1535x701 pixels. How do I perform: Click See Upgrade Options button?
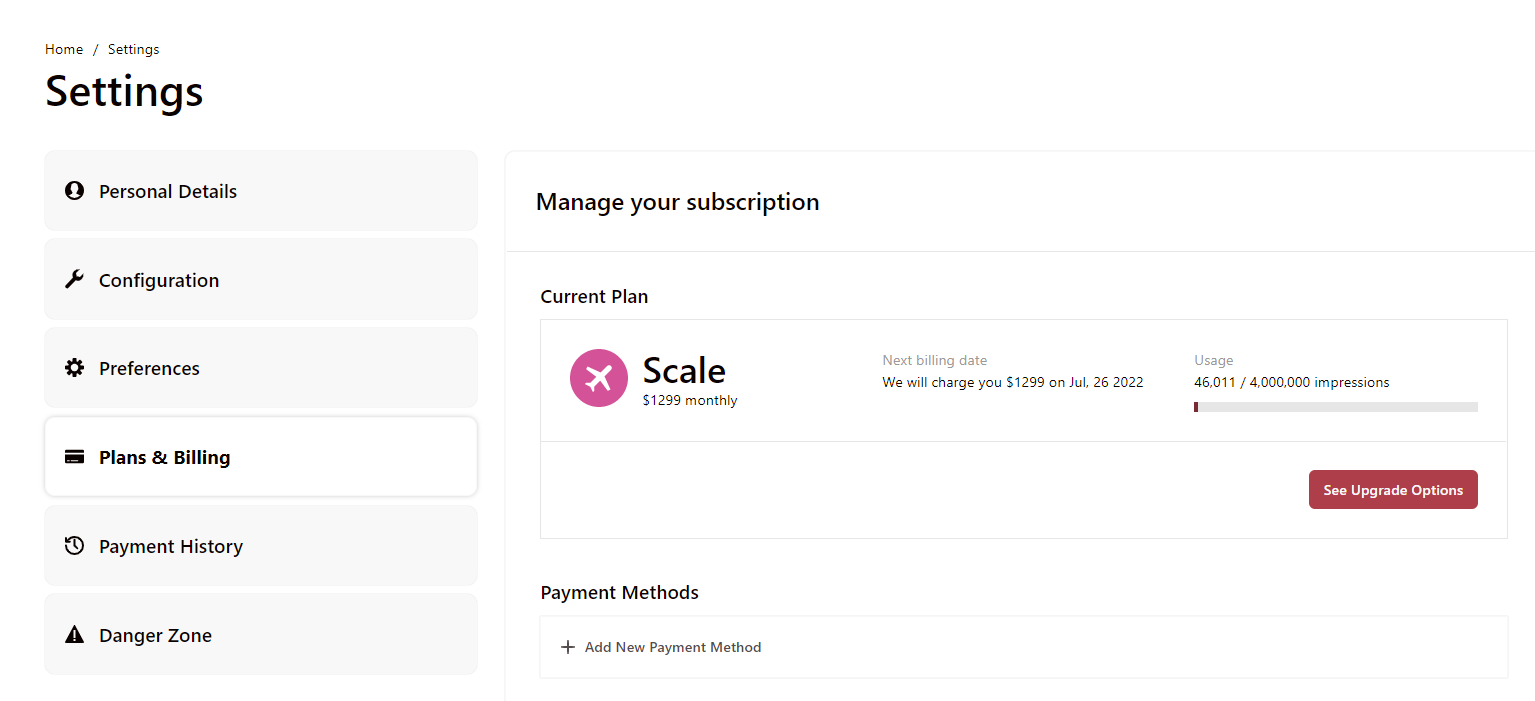[1393, 490]
